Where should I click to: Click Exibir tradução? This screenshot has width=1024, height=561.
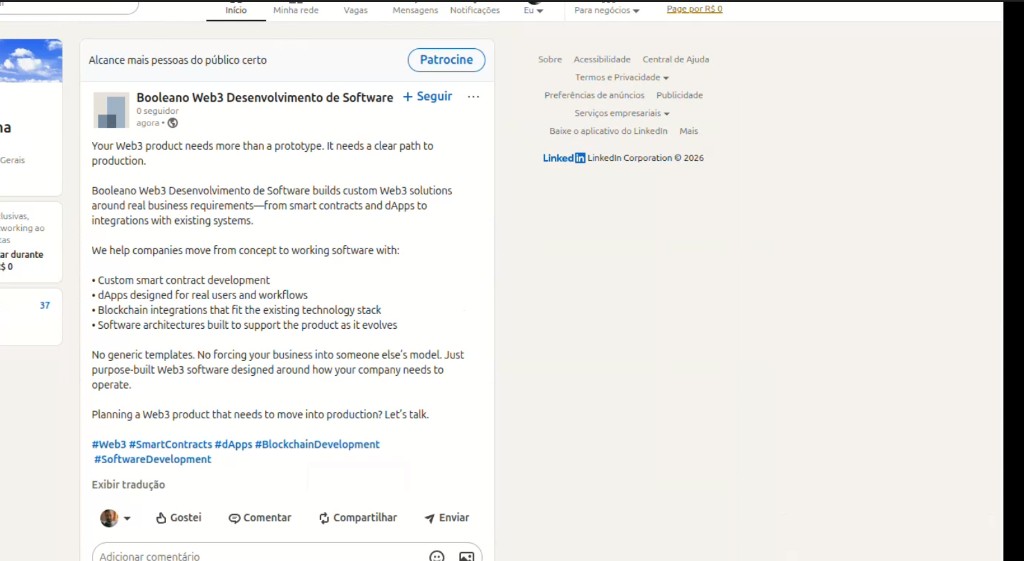[x=128, y=485]
